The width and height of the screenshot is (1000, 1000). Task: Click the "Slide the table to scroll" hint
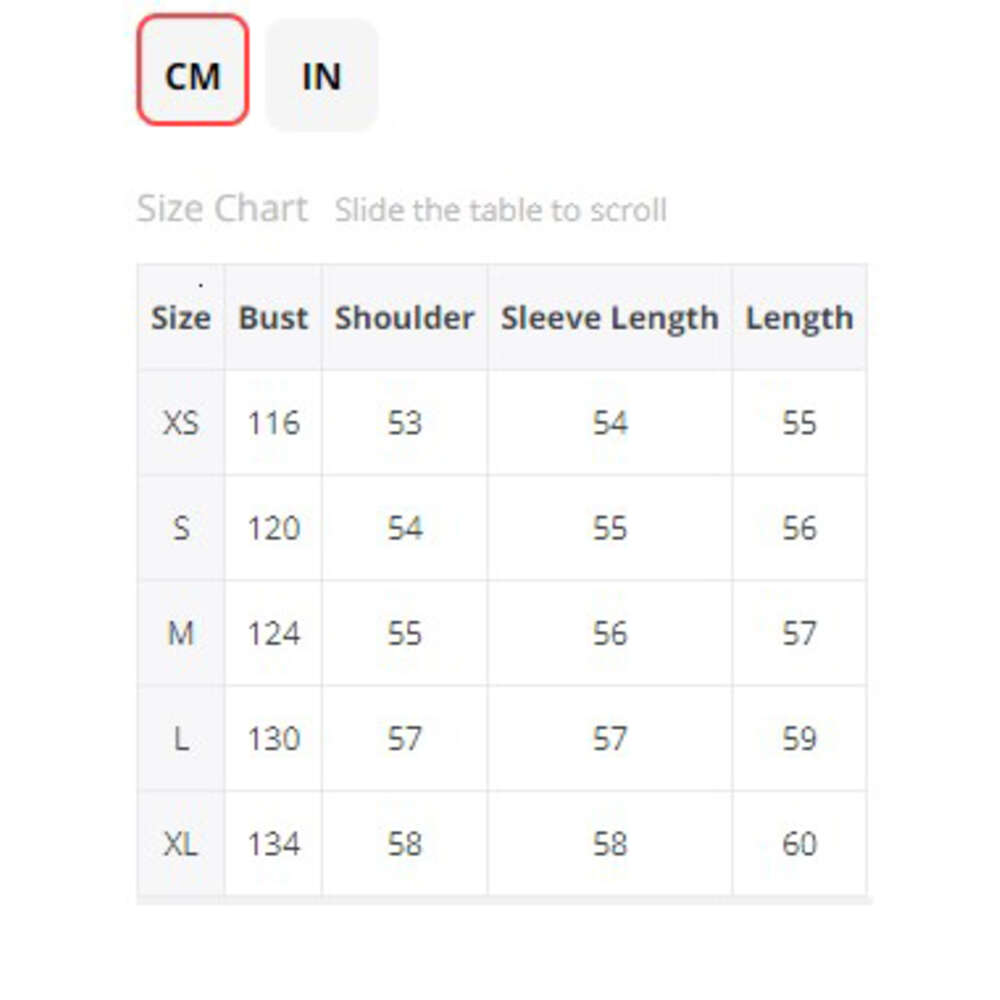click(x=500, y=211)
